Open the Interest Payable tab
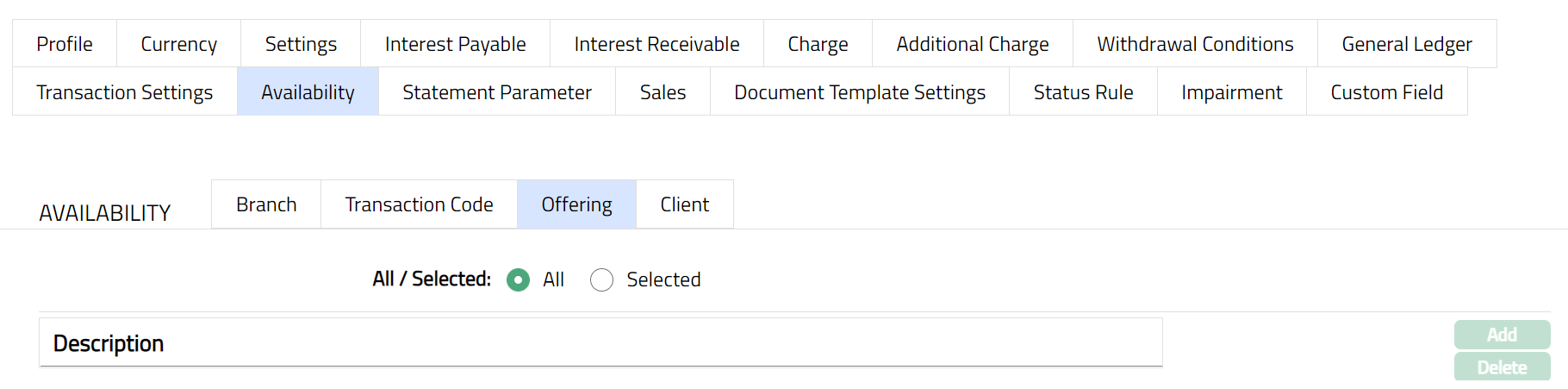1568x389 pixels. 455,44
